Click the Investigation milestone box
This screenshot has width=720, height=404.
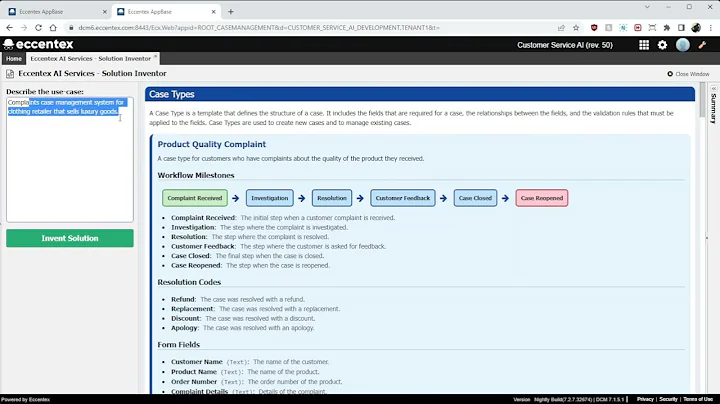coord(270,198)
